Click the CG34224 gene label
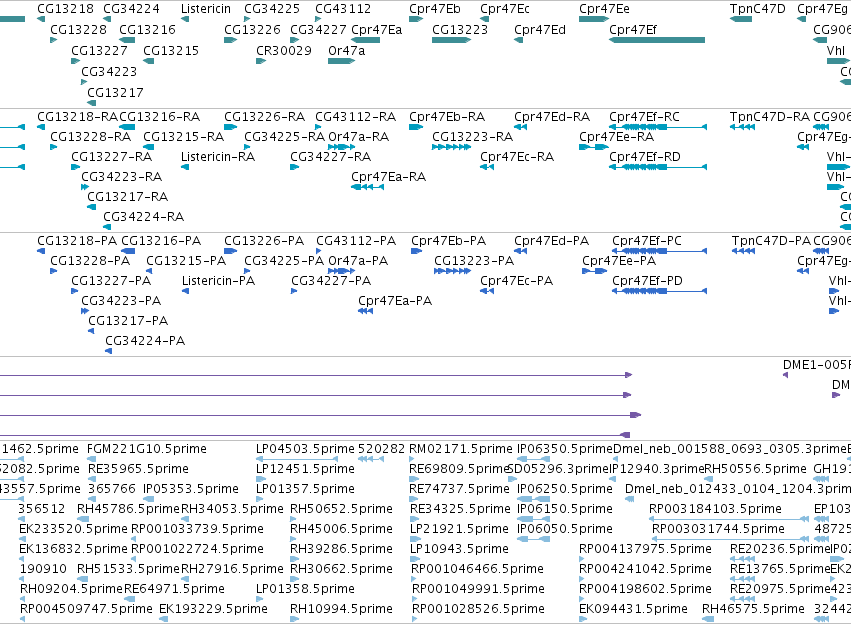 click(131, 9)
